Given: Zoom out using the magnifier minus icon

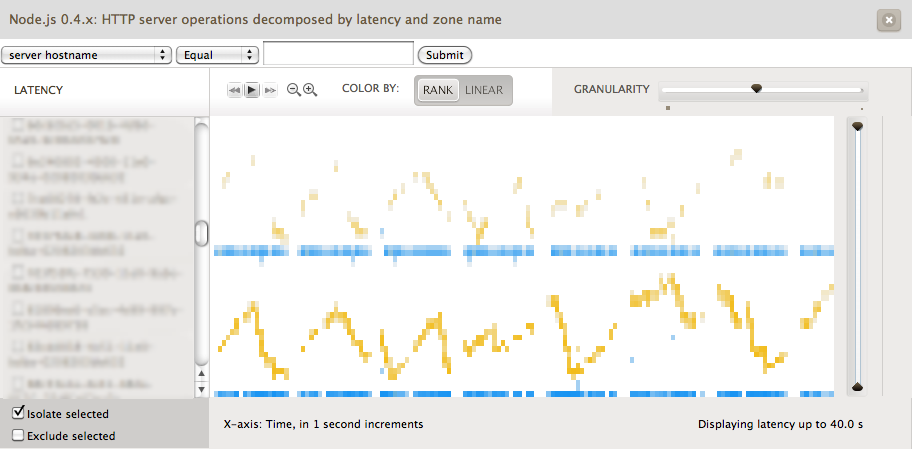Looking at the screenshot, I should [294, 90].
